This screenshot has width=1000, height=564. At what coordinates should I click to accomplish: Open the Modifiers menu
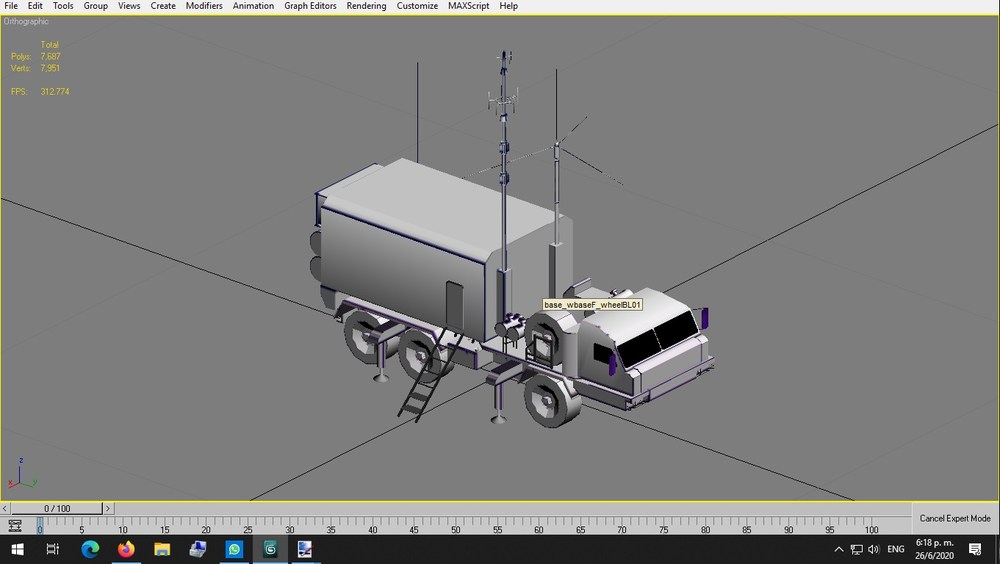pos(204,6)
